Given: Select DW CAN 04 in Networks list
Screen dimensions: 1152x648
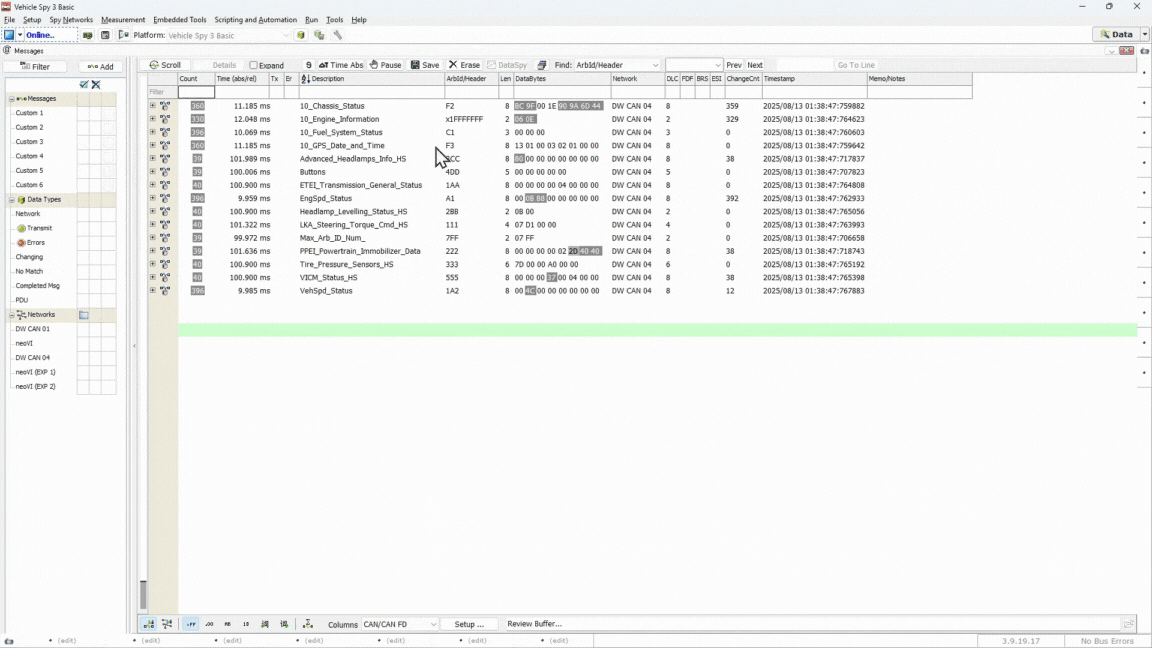Looking at the screenshot, I should coord(32,357).
